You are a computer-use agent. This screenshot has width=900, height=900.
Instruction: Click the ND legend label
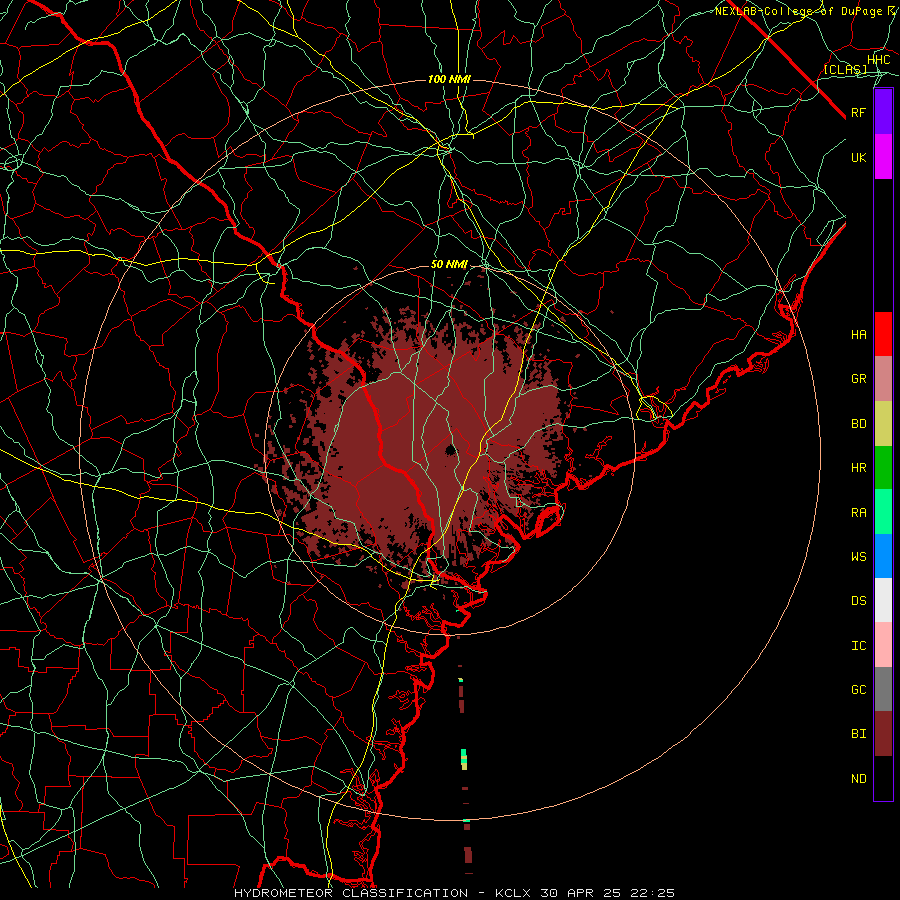coord(858,779)
